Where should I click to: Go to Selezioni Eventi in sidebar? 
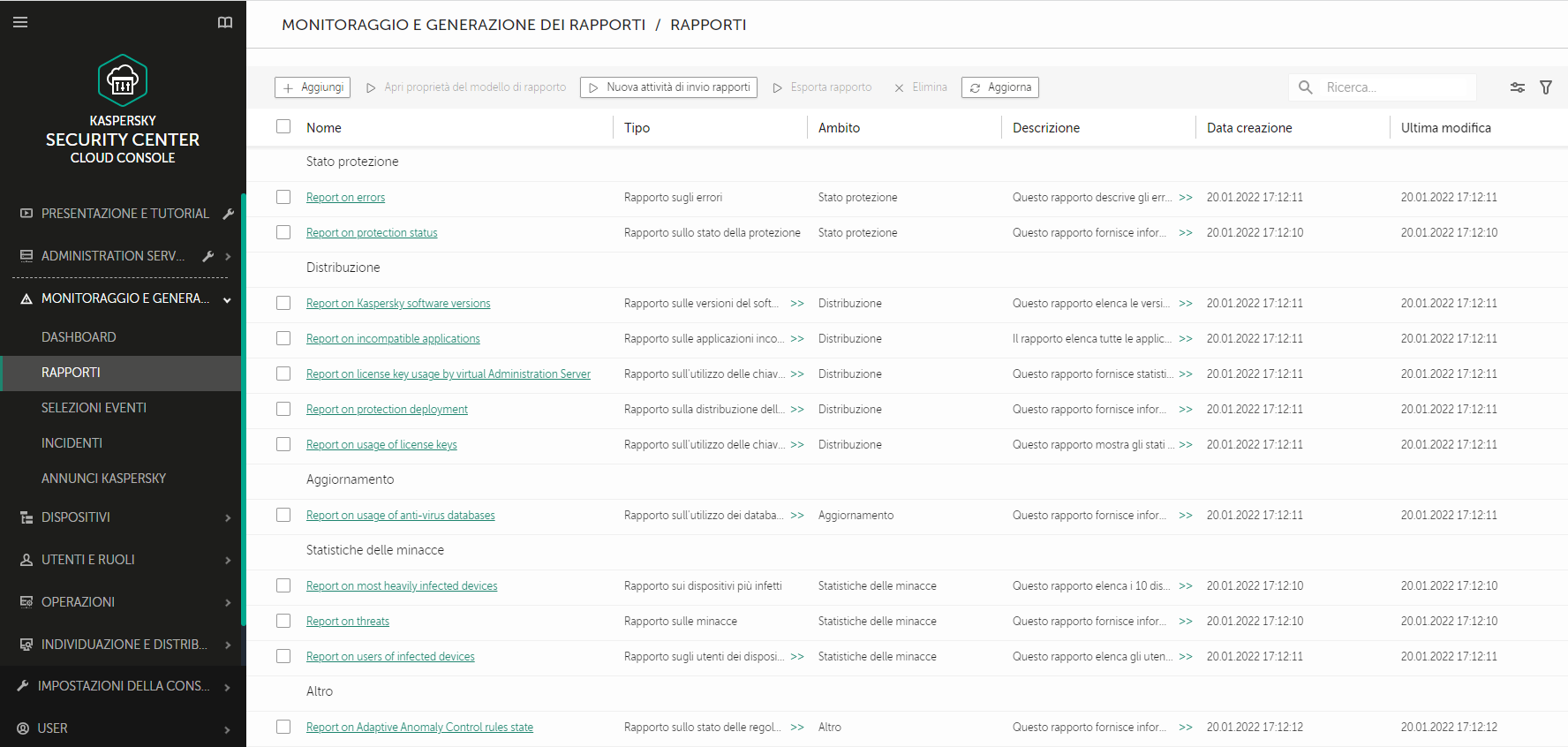pyautogui.click(x=94, y=408)
